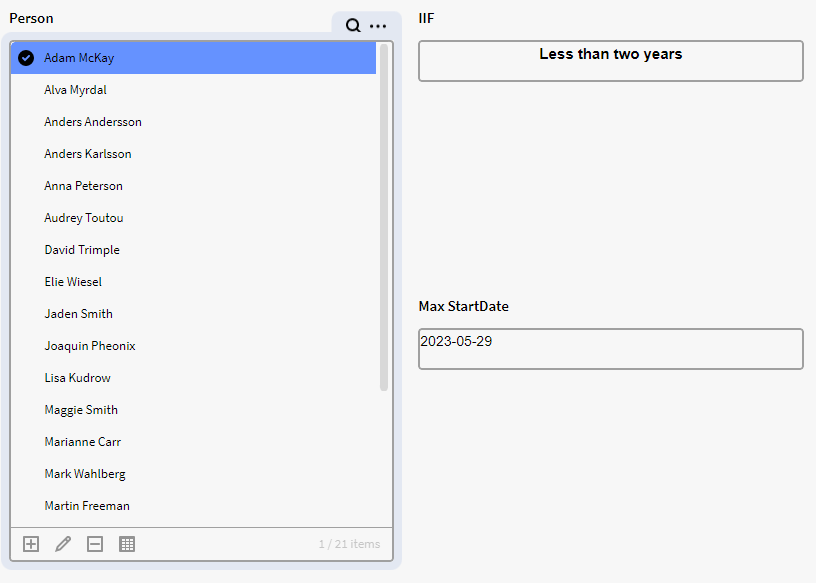Choose Anna Peterson in Person list
Image resolution: width=816 pixels, height=583 pixels.
click(x=84, y=186)
